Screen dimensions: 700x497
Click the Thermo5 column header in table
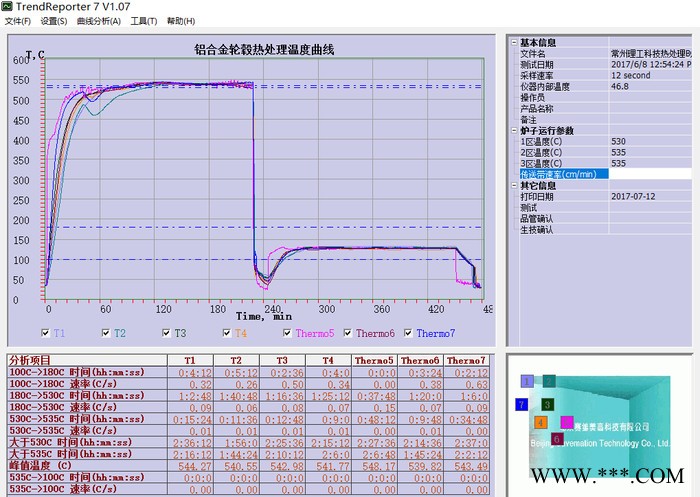click(374, 360)
